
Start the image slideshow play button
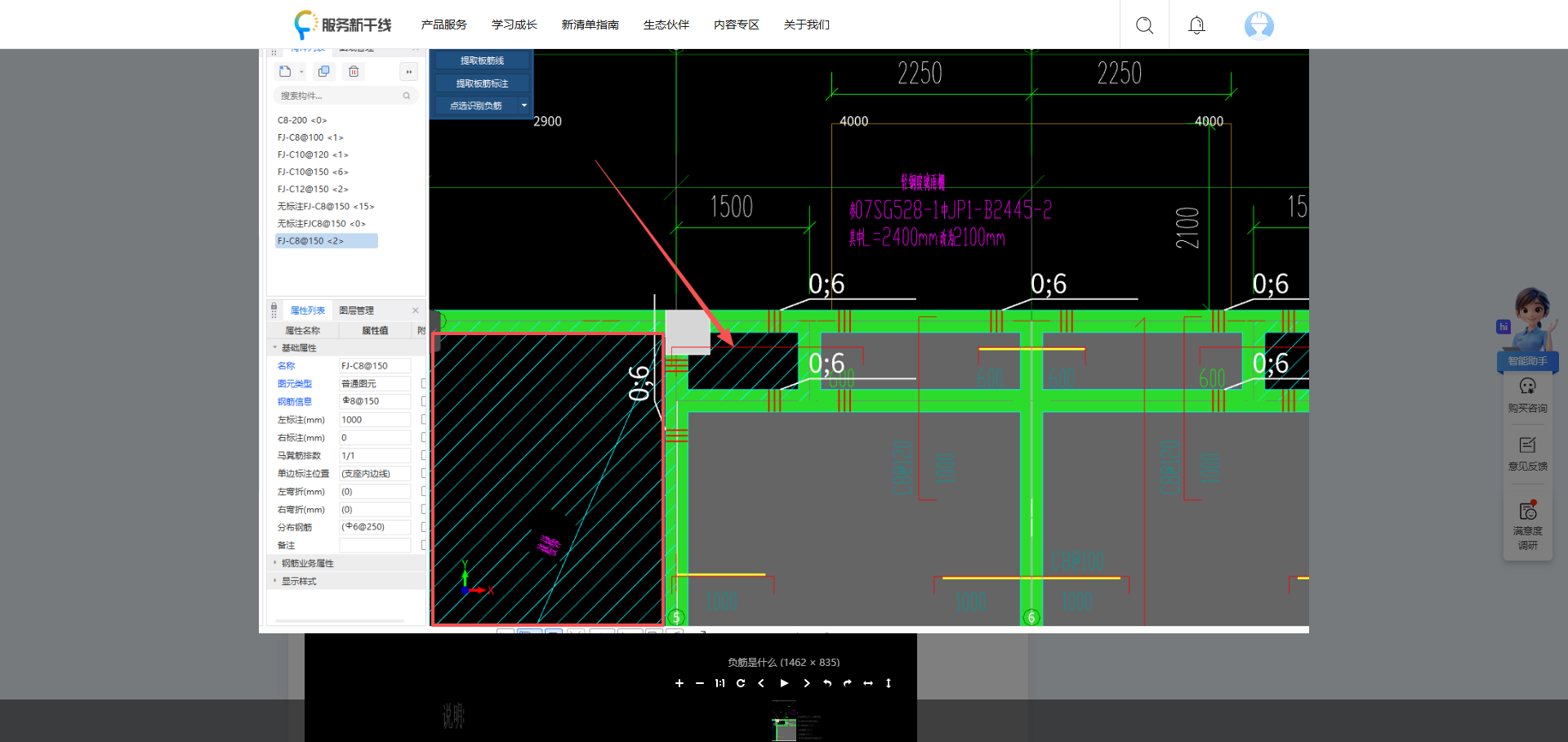(x=784, y=683)
